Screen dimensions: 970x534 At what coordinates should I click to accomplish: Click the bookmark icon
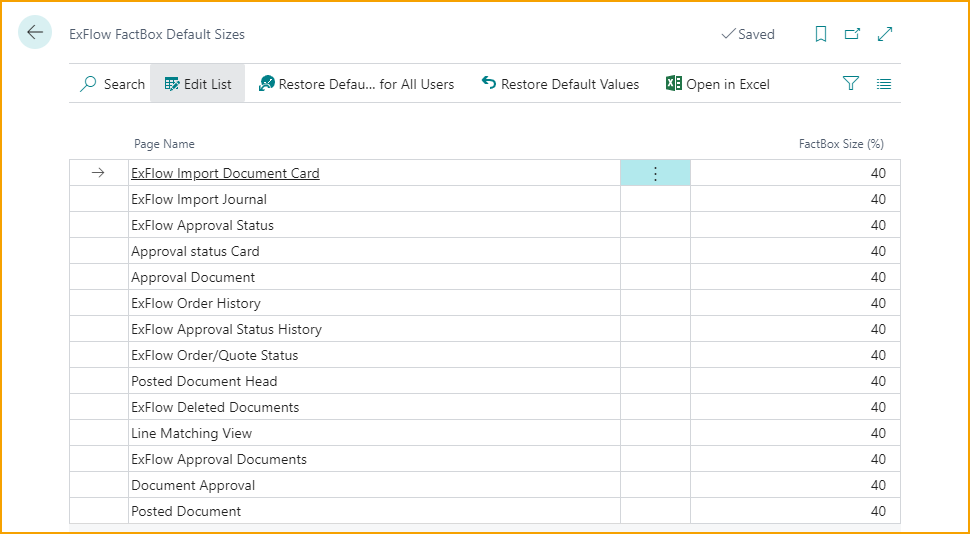[x=821, y=35]
